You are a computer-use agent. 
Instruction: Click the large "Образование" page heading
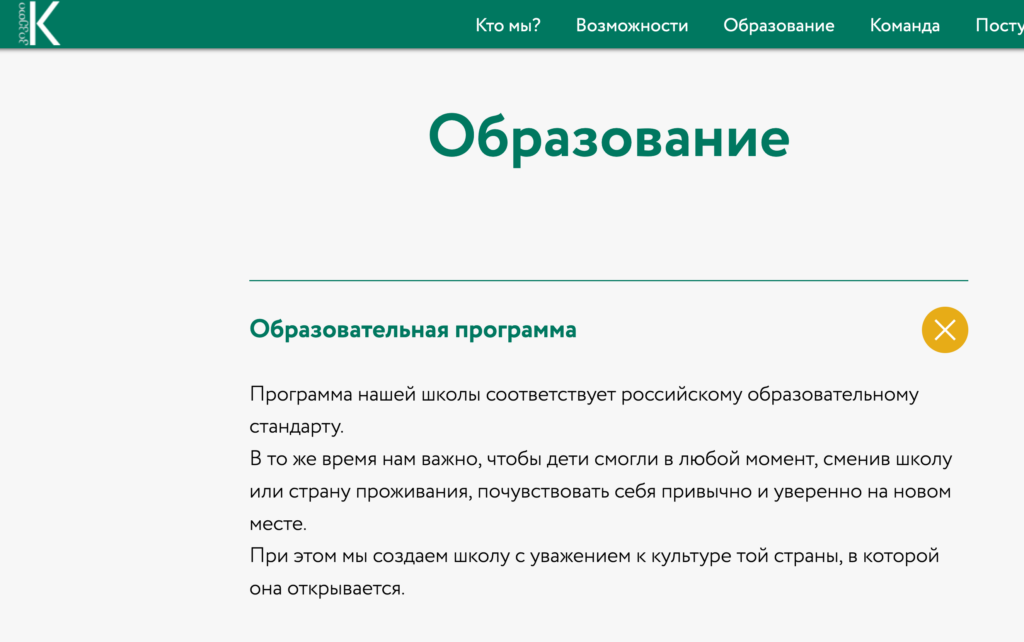point(608,137)
